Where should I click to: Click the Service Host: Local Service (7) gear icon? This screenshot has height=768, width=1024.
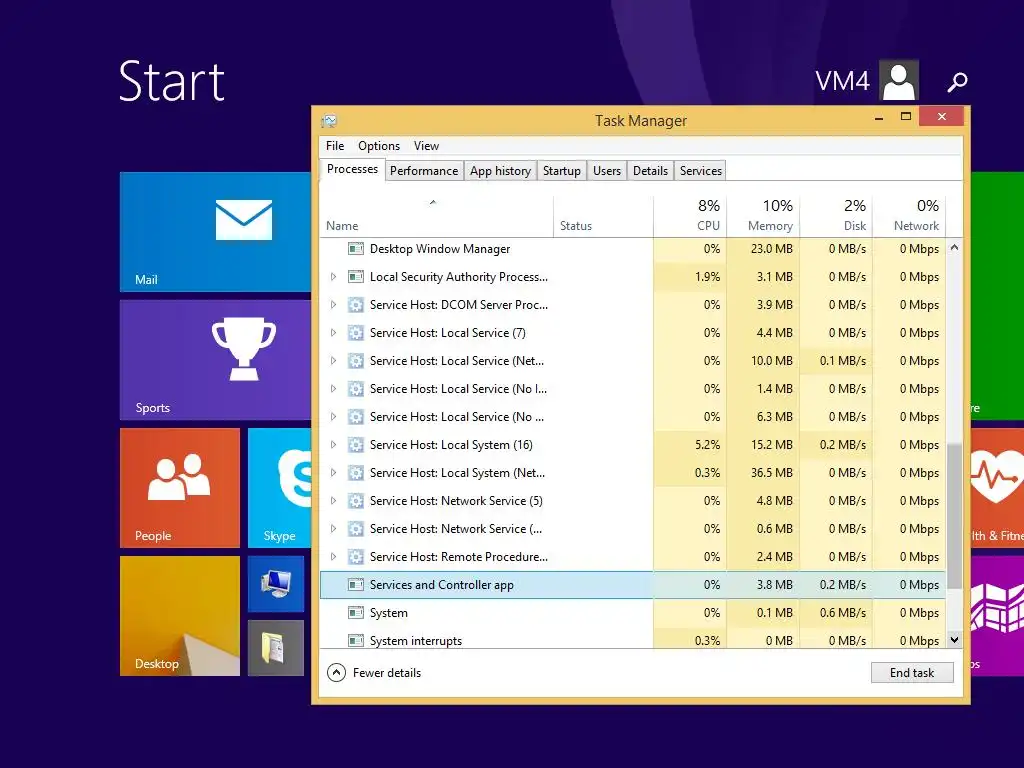[x=355, y=333]
